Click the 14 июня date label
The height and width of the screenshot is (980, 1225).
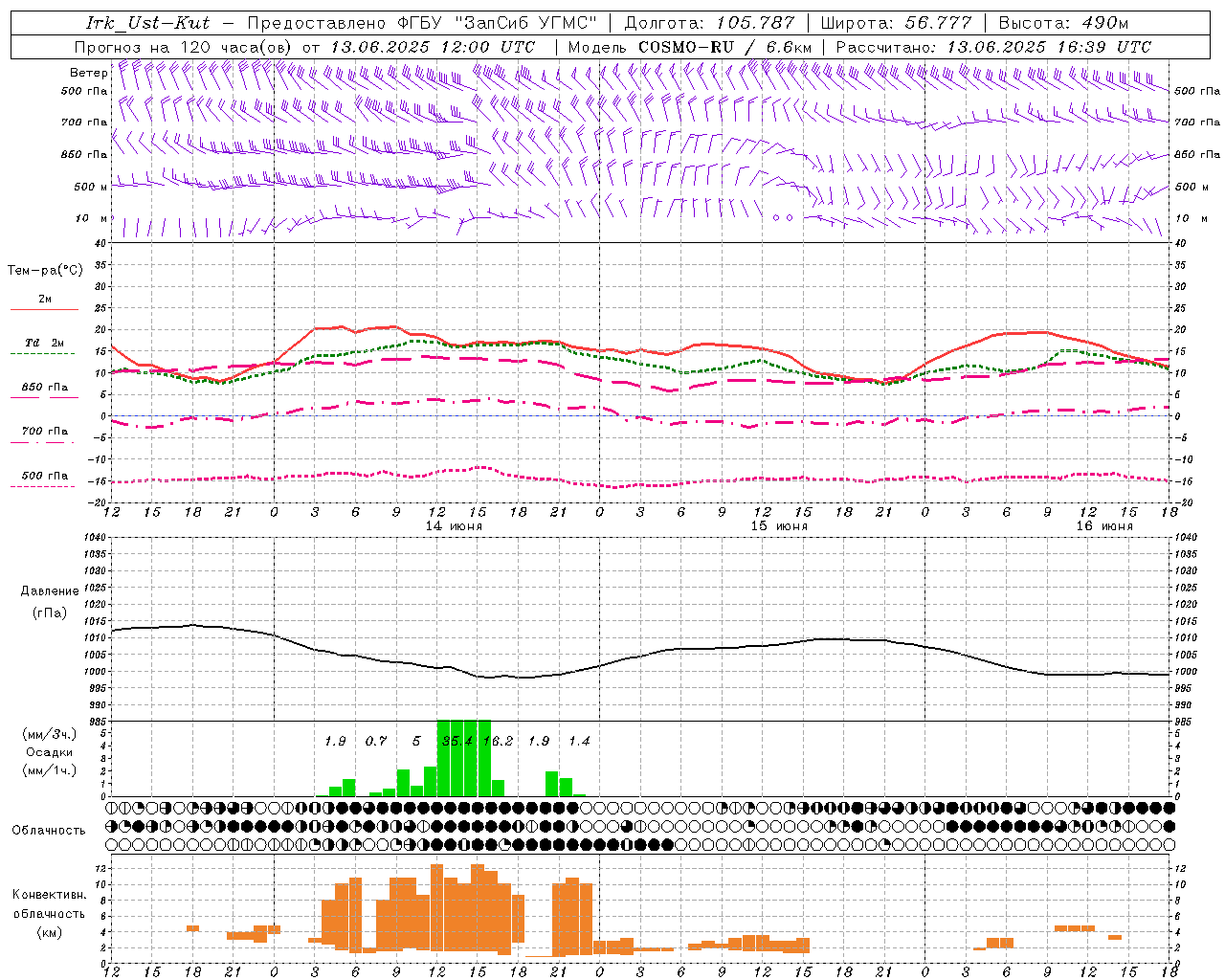(x=454, y=526)
